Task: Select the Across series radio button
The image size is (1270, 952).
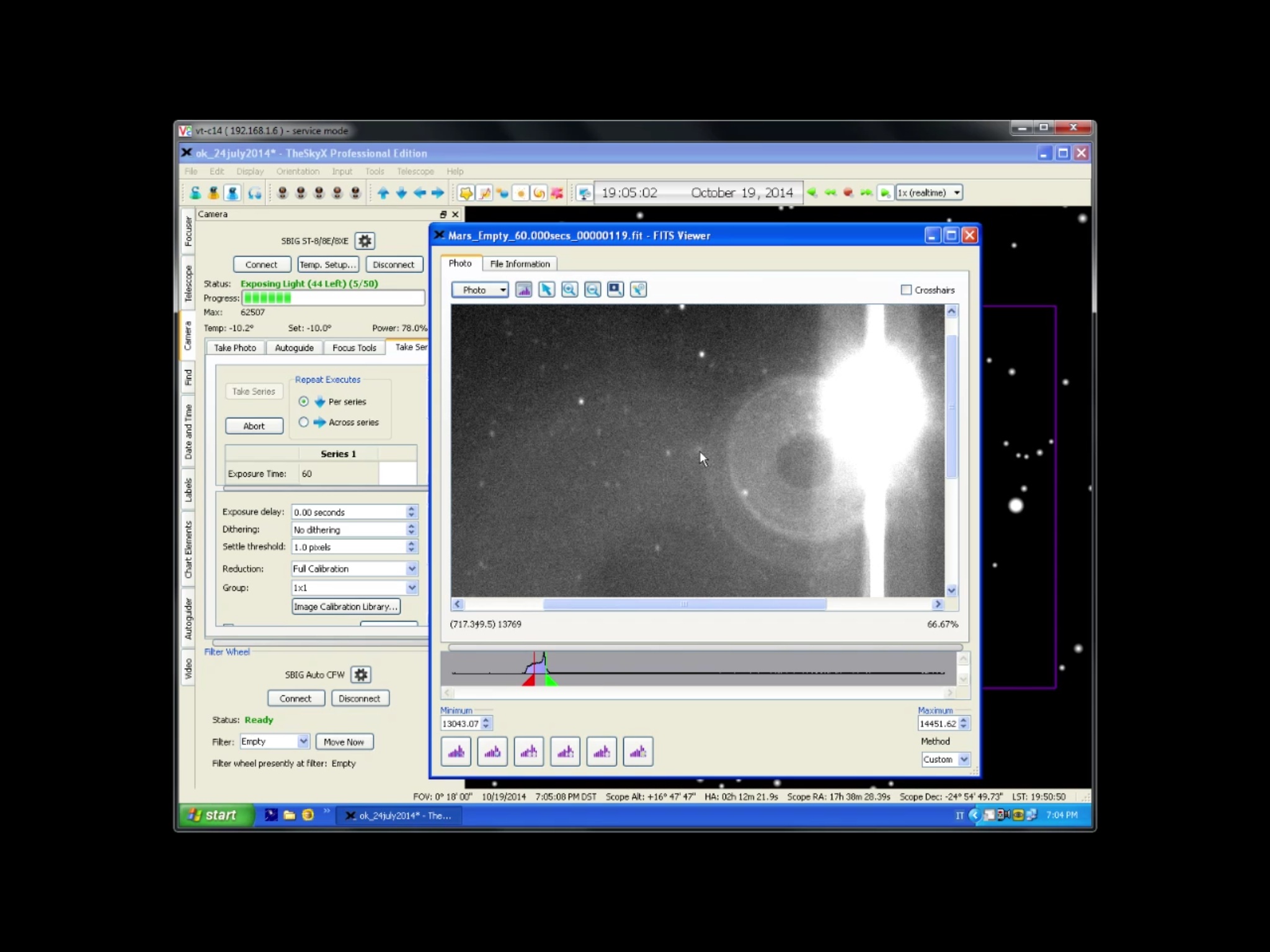Action: (303, 422)
